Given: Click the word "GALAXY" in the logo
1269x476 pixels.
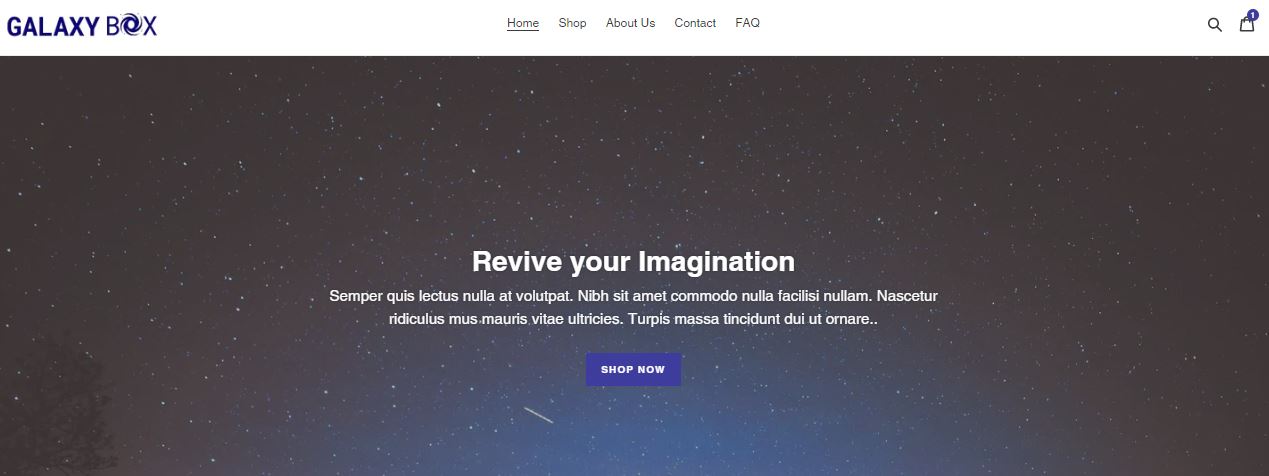Looking at the screenshot, I should tap(53, 27).
